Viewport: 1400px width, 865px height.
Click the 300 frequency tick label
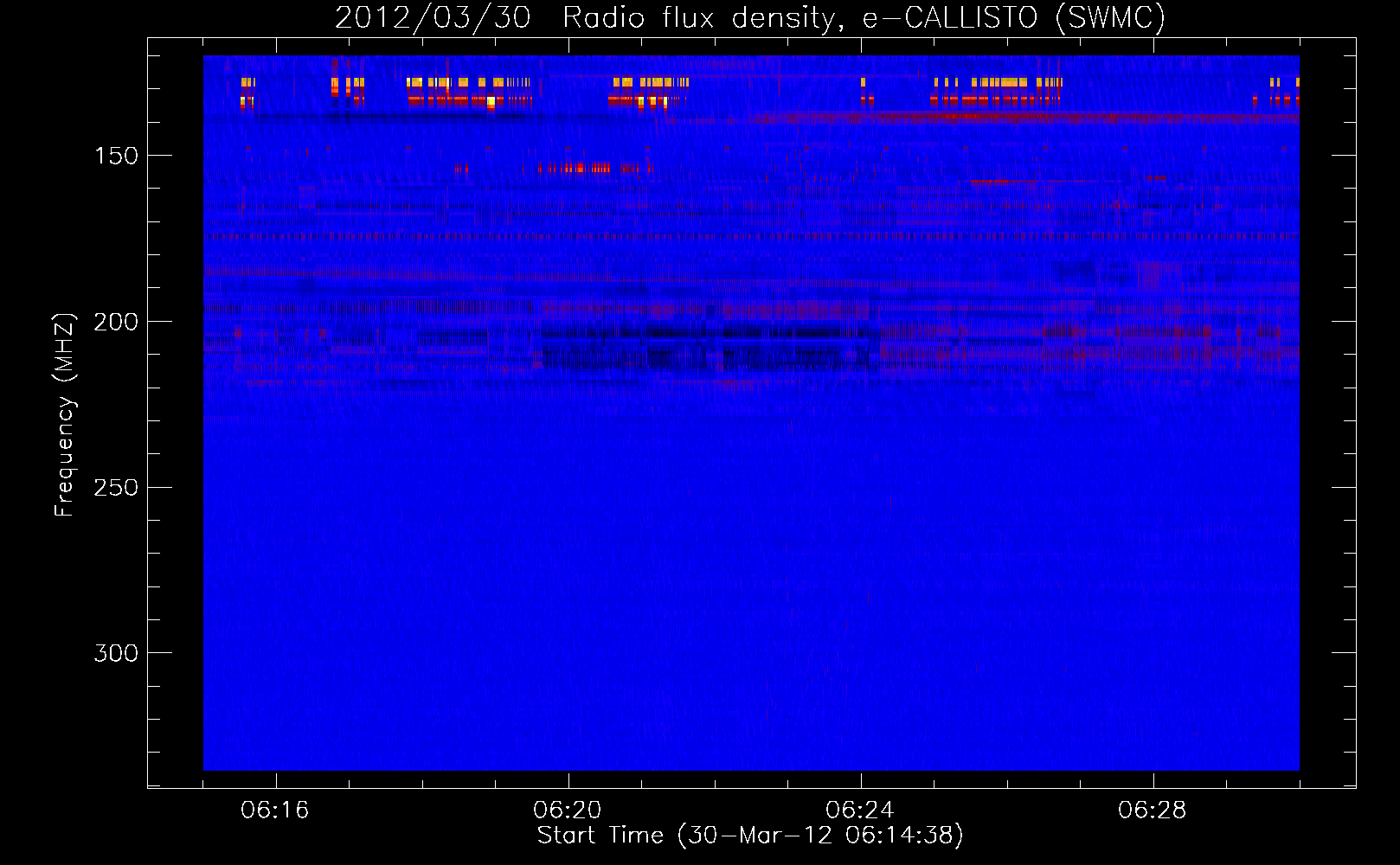116,653
